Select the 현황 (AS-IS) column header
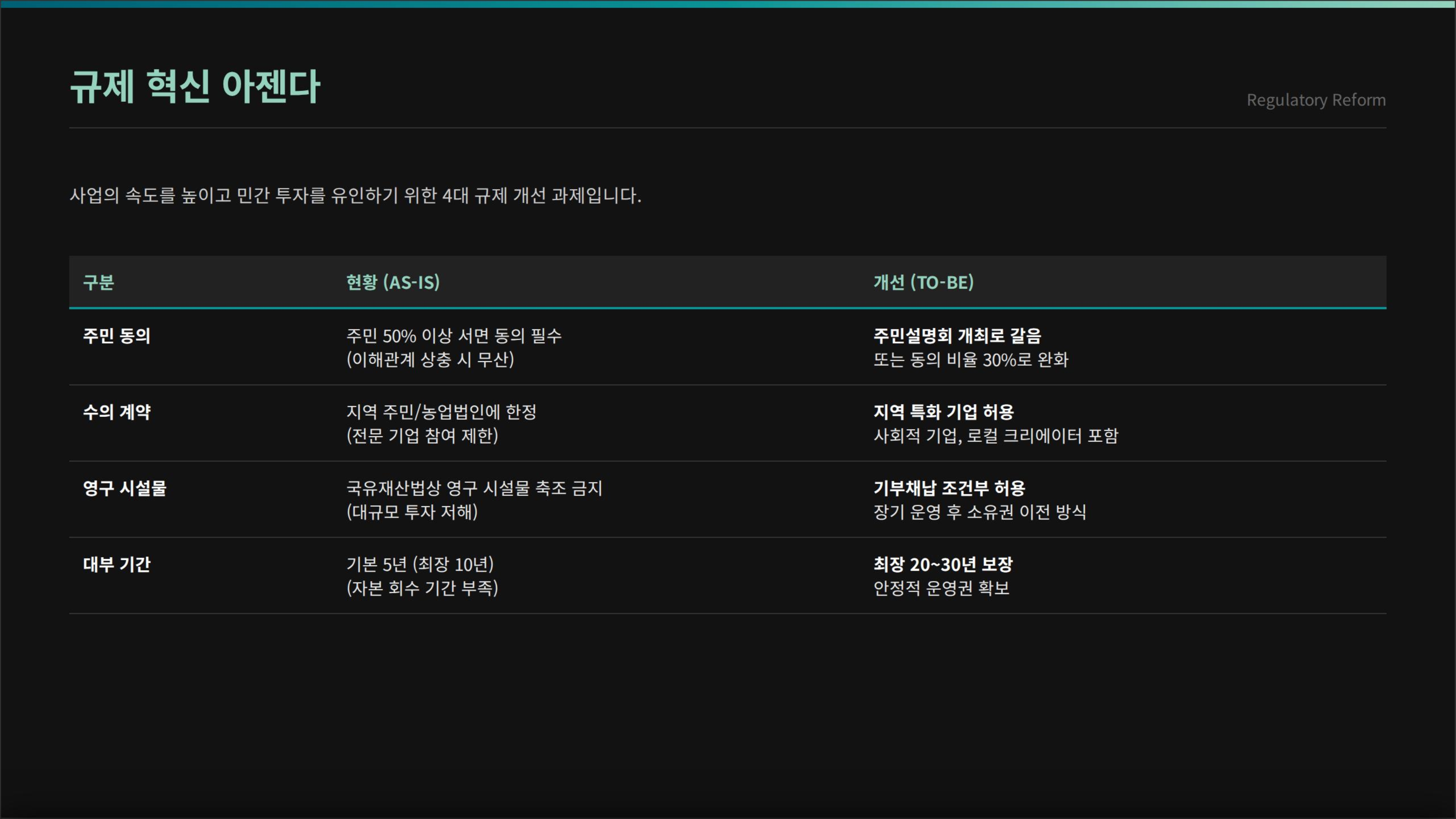This screenshot has height=819, width=1456. click(393, 282)
